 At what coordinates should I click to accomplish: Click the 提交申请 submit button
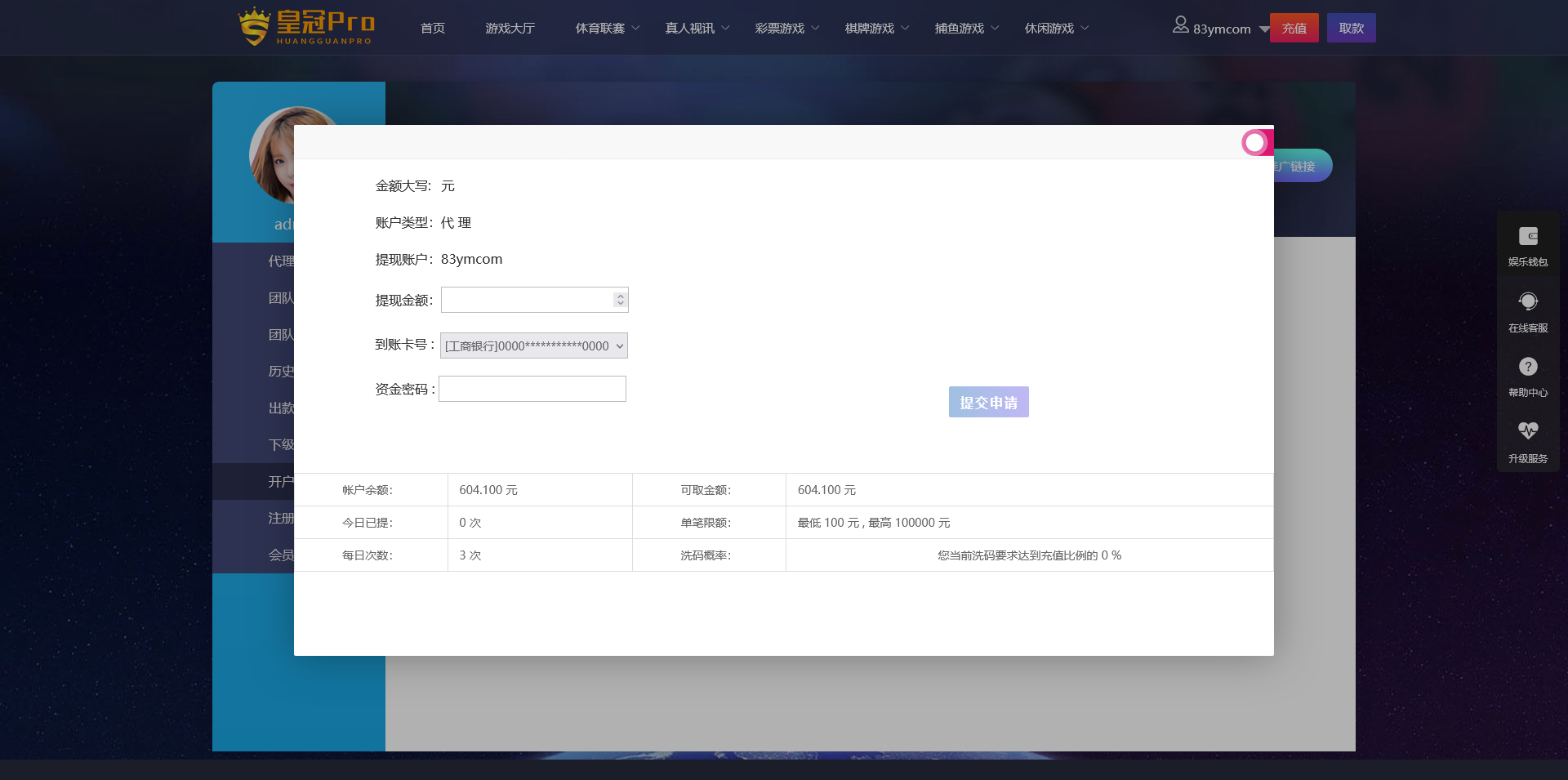pyautogui.click(x=988, y=402)
